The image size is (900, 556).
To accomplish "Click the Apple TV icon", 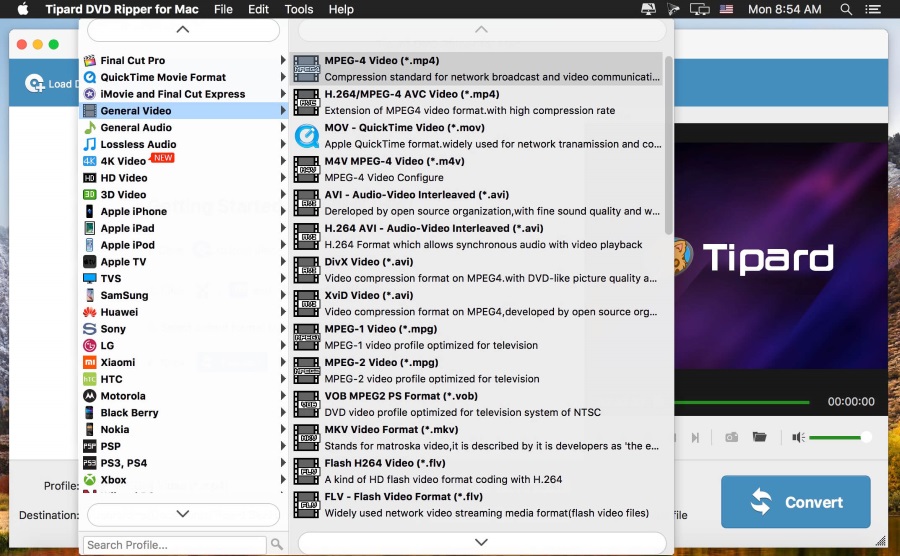I will [90, 262].
